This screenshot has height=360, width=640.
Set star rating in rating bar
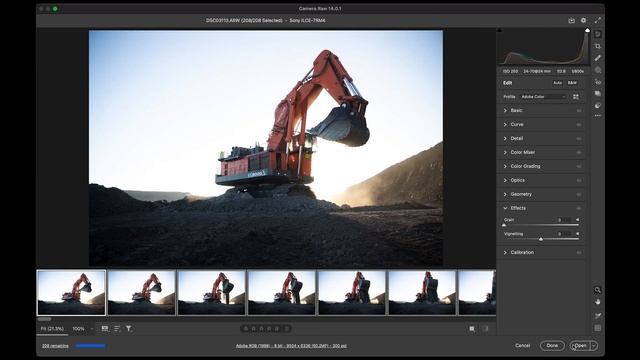coord(265,329)
